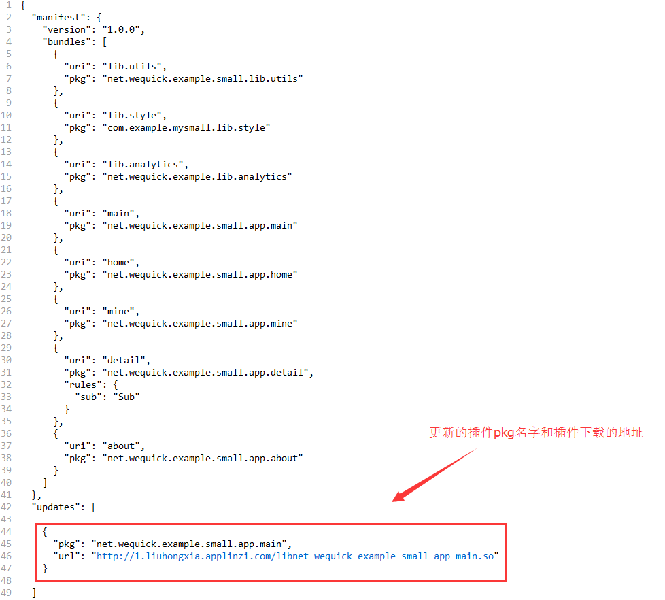665x600 pixels.
Task: Select "net.wequick.example.small.app.home" package value
Action: (200, 274)
